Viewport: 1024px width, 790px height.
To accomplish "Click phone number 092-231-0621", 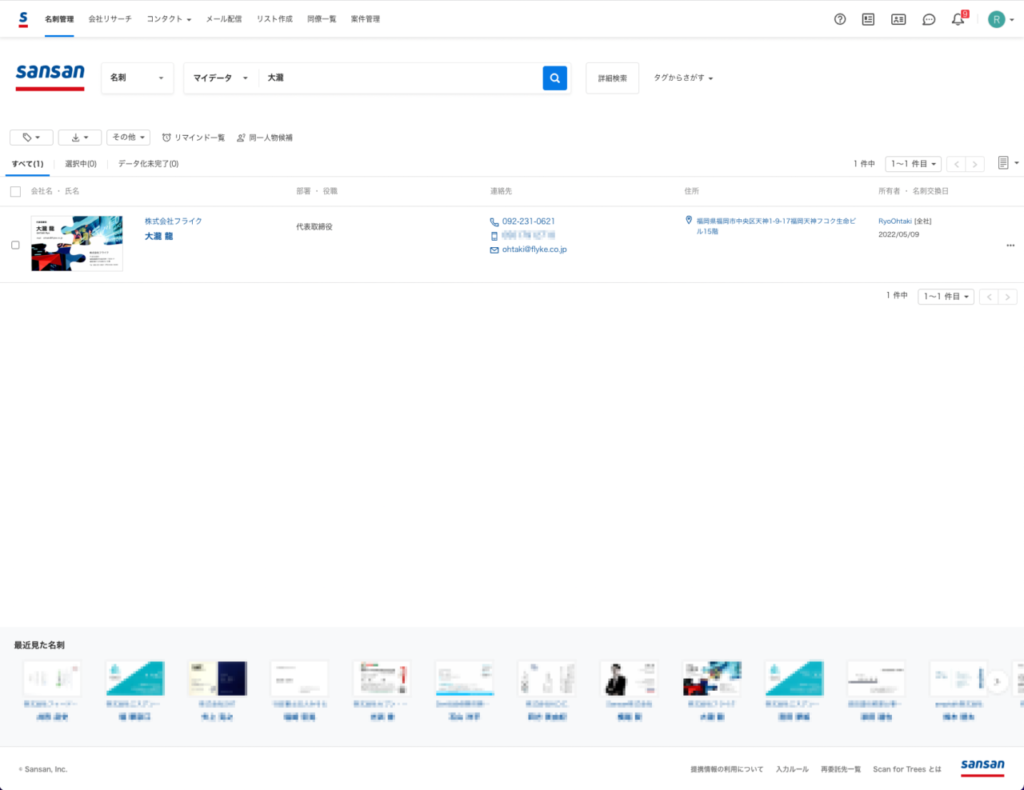I will [x=528, y=221].
